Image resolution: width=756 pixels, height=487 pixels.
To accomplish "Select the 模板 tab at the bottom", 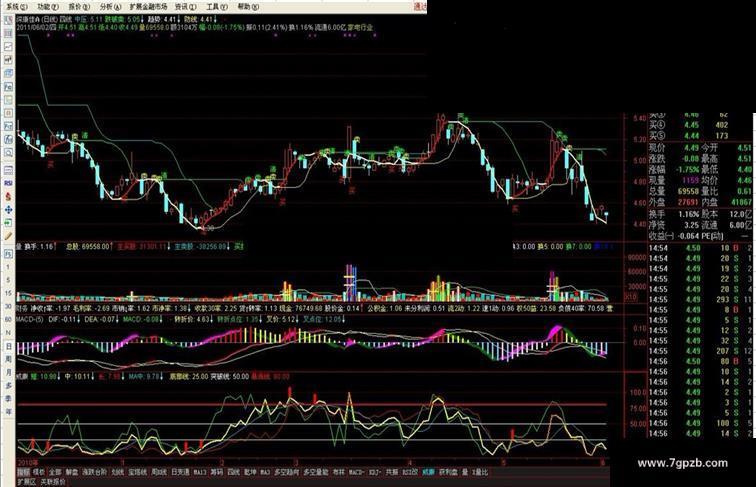I will [x=39, y=472].
